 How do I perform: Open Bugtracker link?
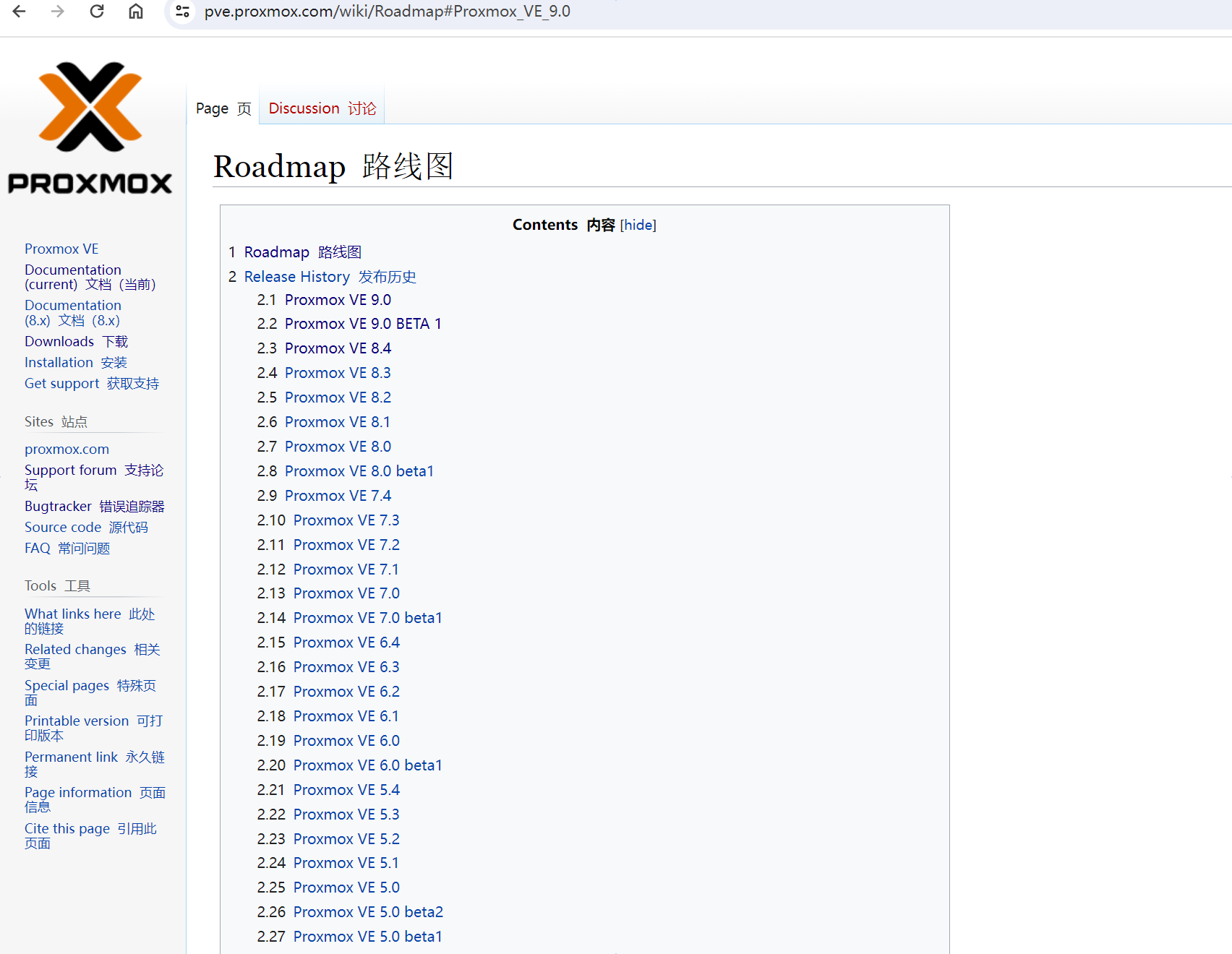tap(95, 506)
